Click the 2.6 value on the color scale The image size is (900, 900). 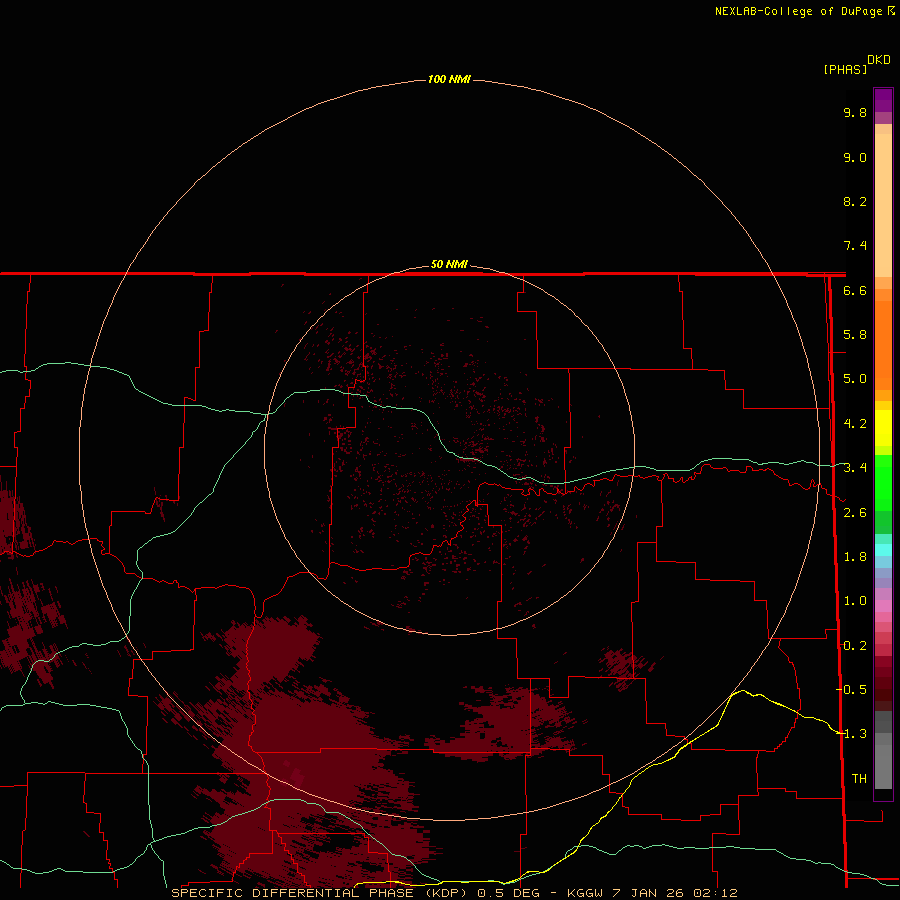click(x=855, y=513)
